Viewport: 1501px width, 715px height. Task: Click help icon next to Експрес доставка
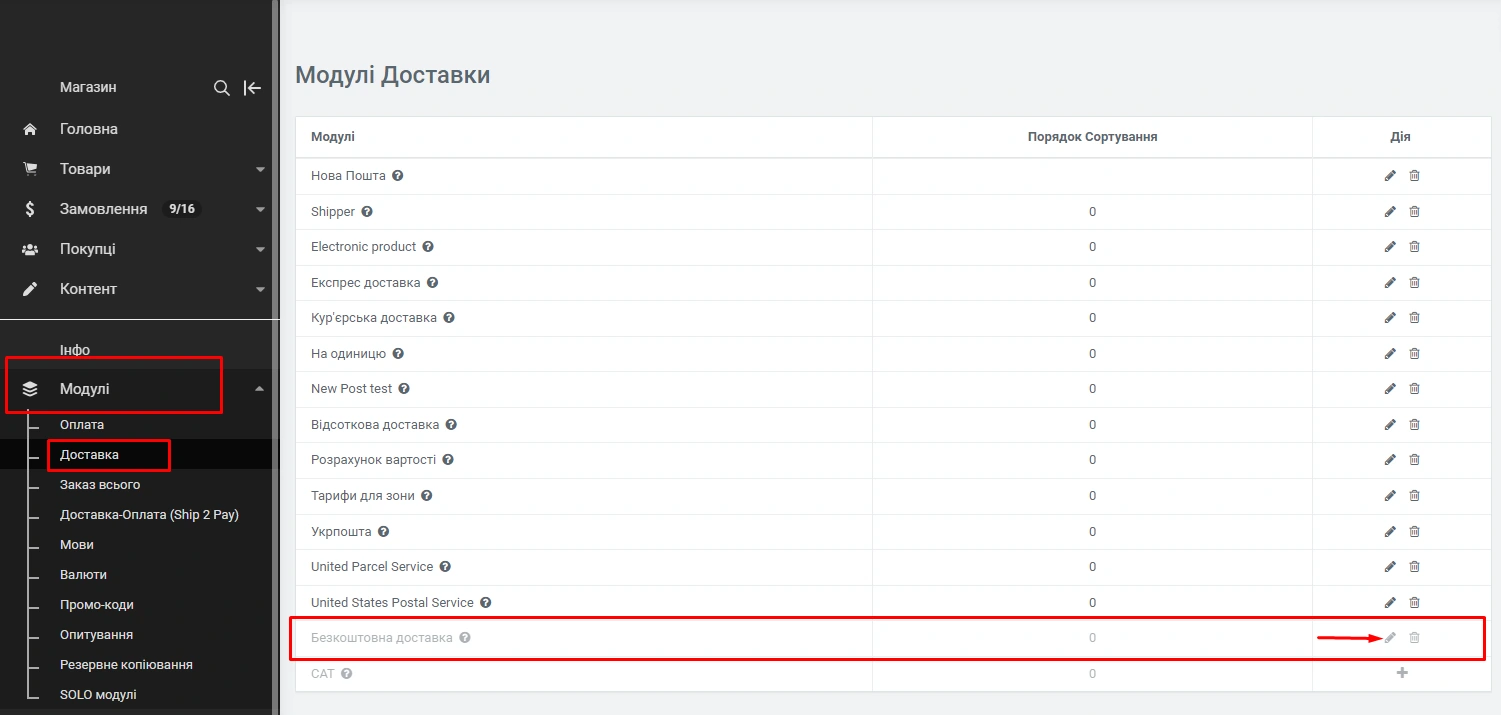coord(432,283)
